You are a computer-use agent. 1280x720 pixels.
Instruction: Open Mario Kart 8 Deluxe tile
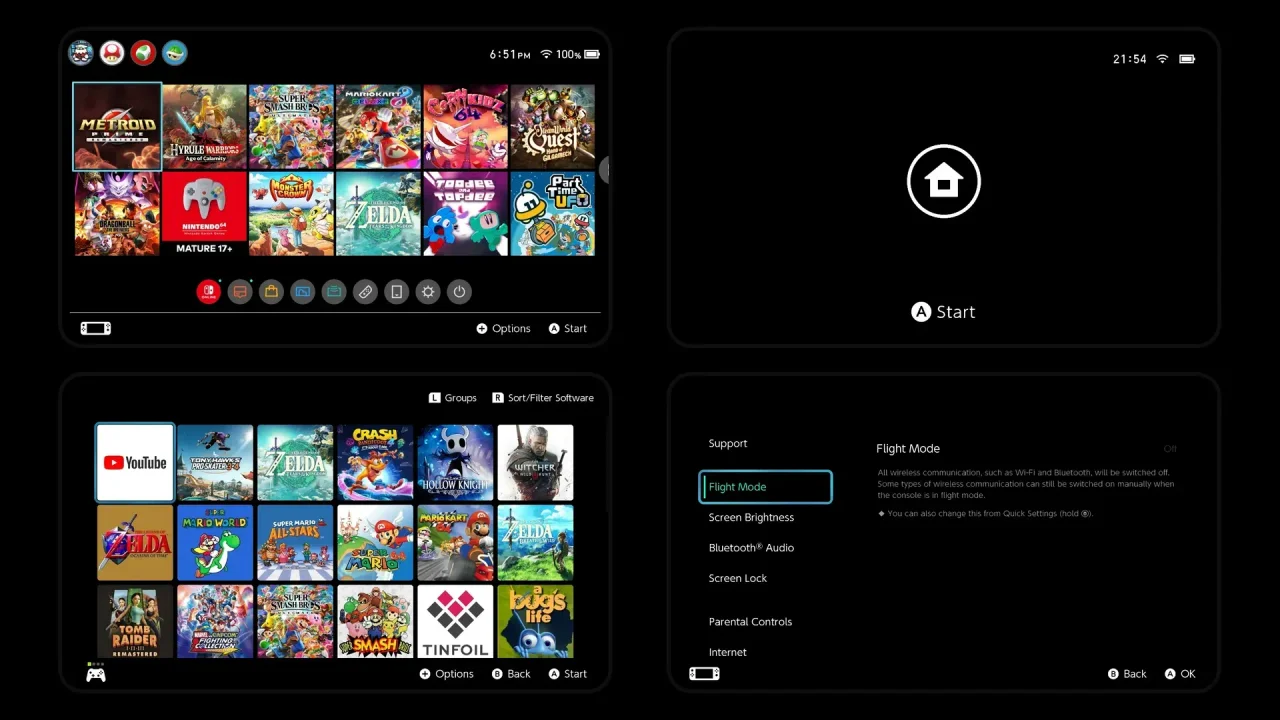pos(378,127)
